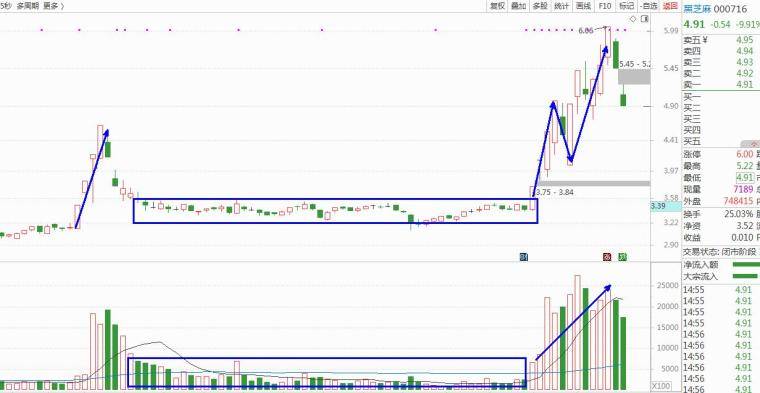Click the diamond icon above the chart
The height and width of the screenshot is (393, 760).
(x=633, y=19)
